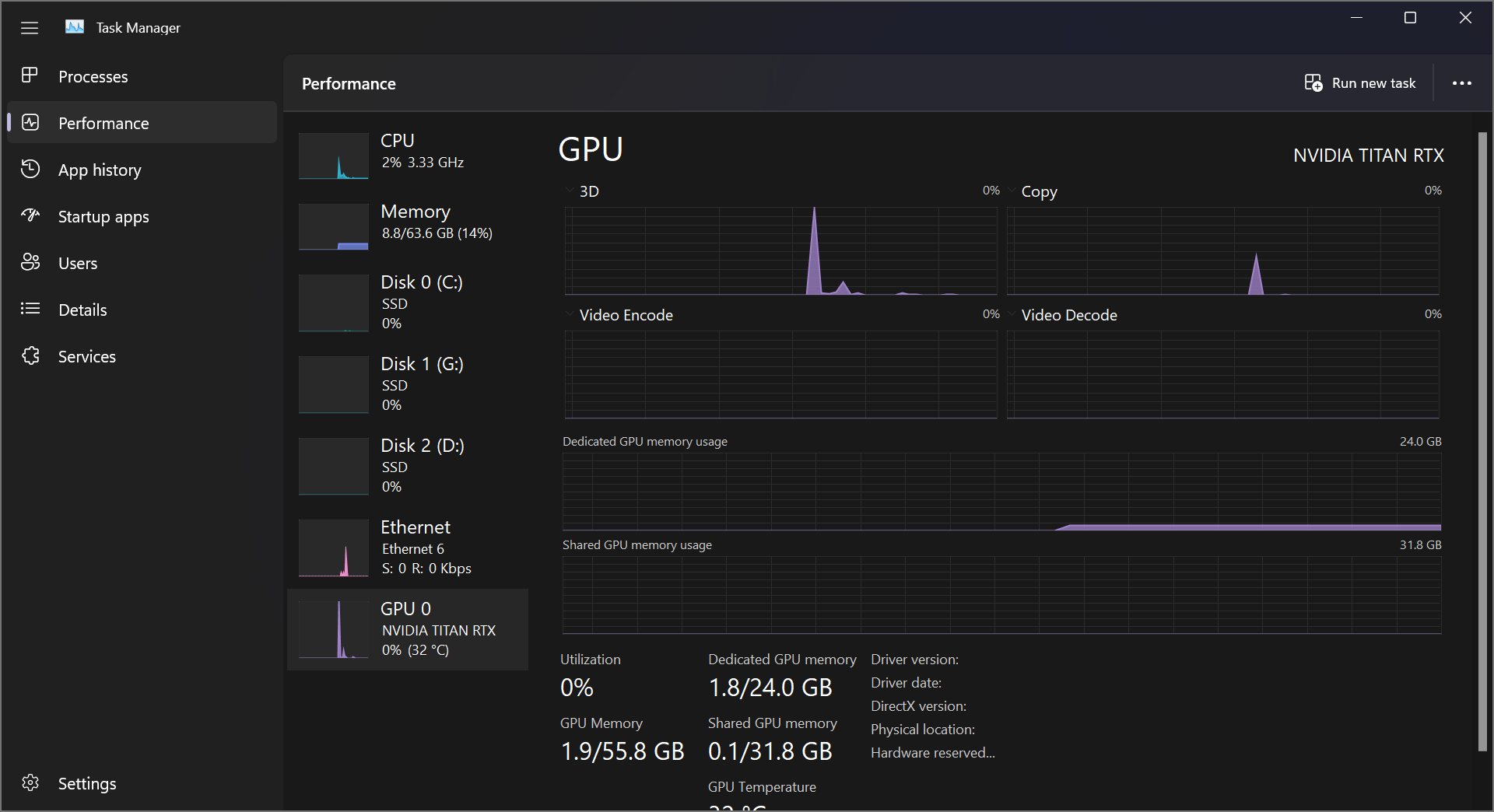1494x812 pixels.
Task: Click the Users people icon
Action: coord(30,262)
